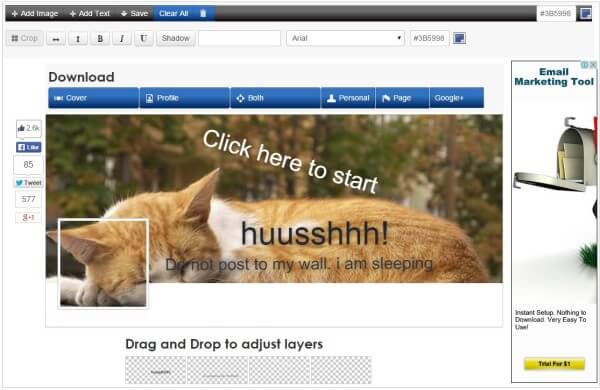
Task: Toggle underline text formatting
Action: click(143, 39)
